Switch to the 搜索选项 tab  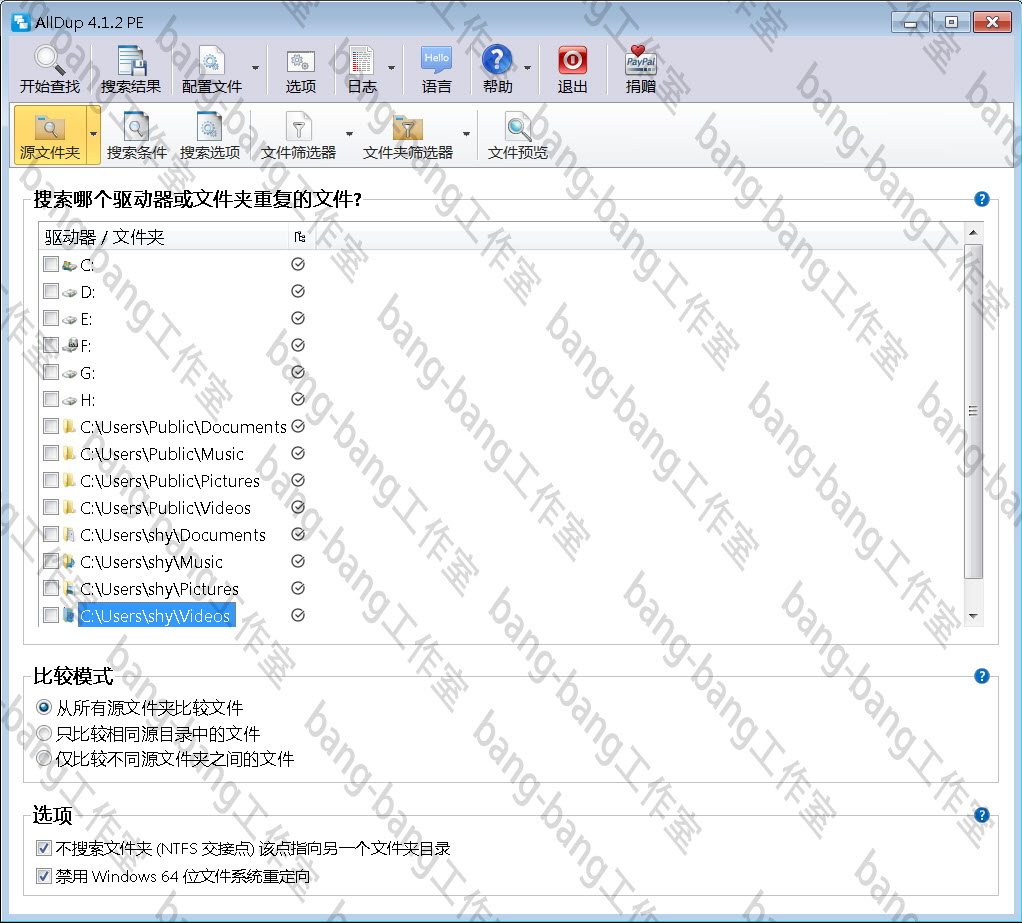click(x=209, y=136)
